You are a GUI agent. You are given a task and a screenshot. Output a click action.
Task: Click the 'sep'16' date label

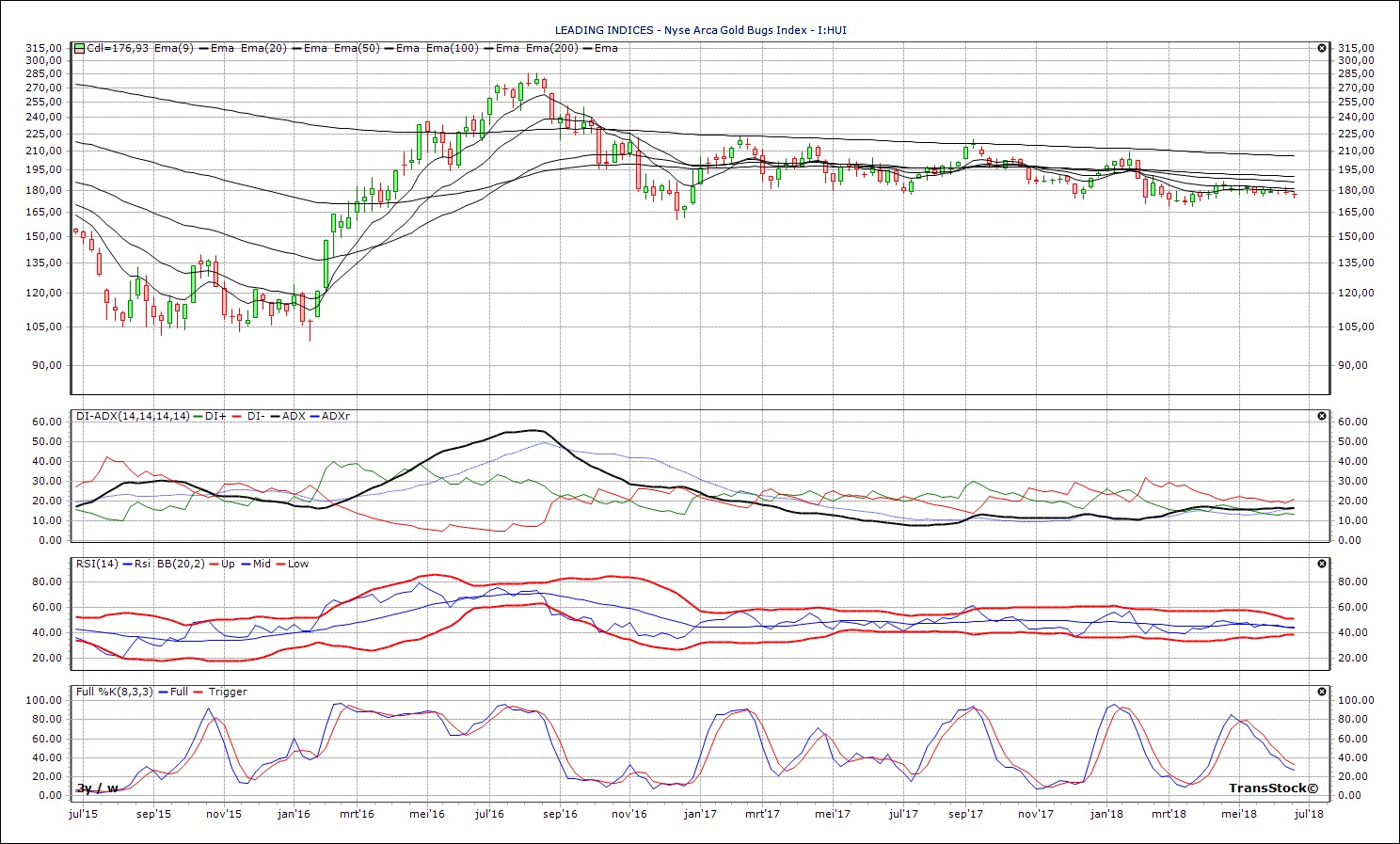tap(560, 814)
